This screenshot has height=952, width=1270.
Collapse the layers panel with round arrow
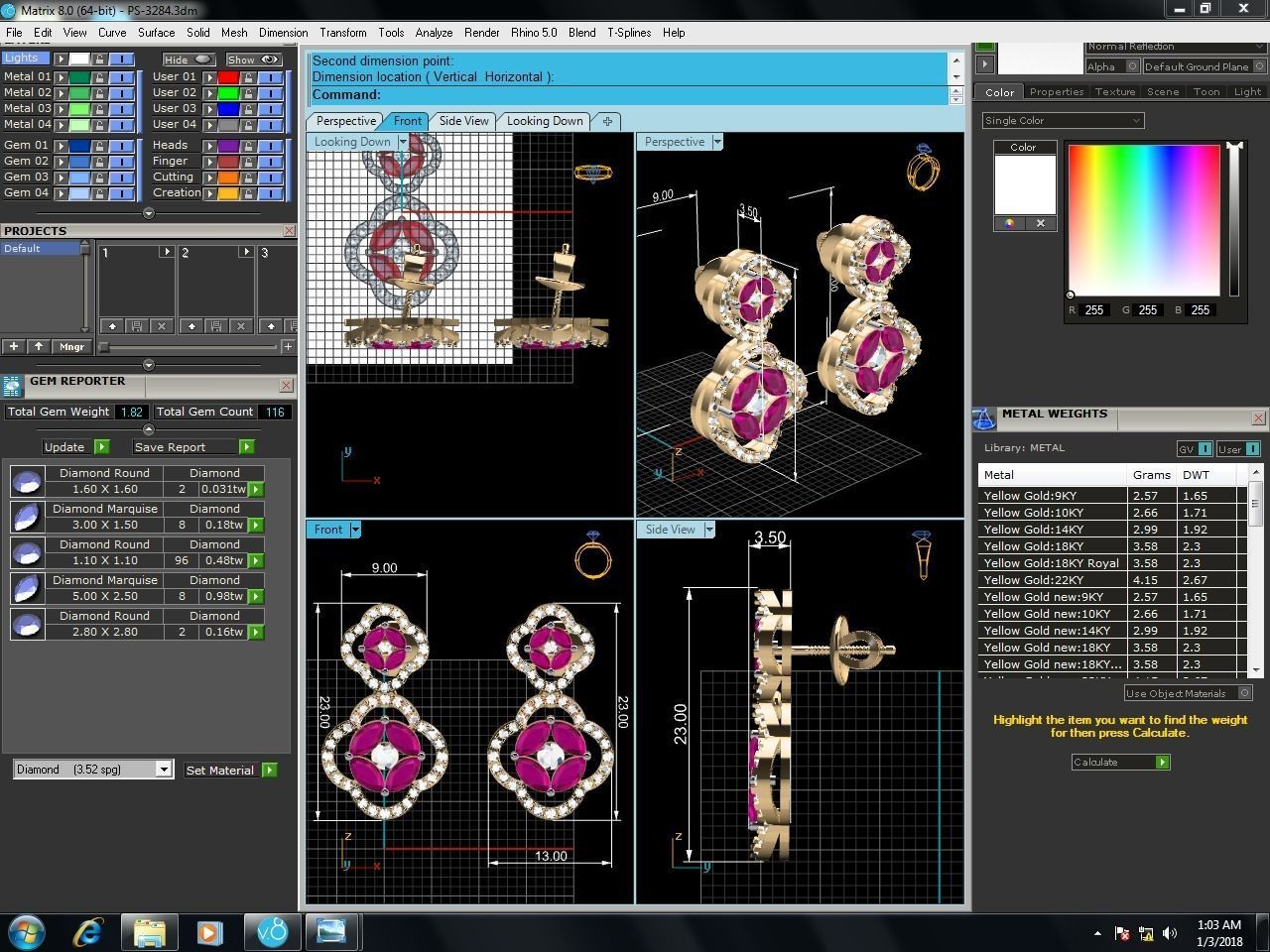click(x=149, y=213)
